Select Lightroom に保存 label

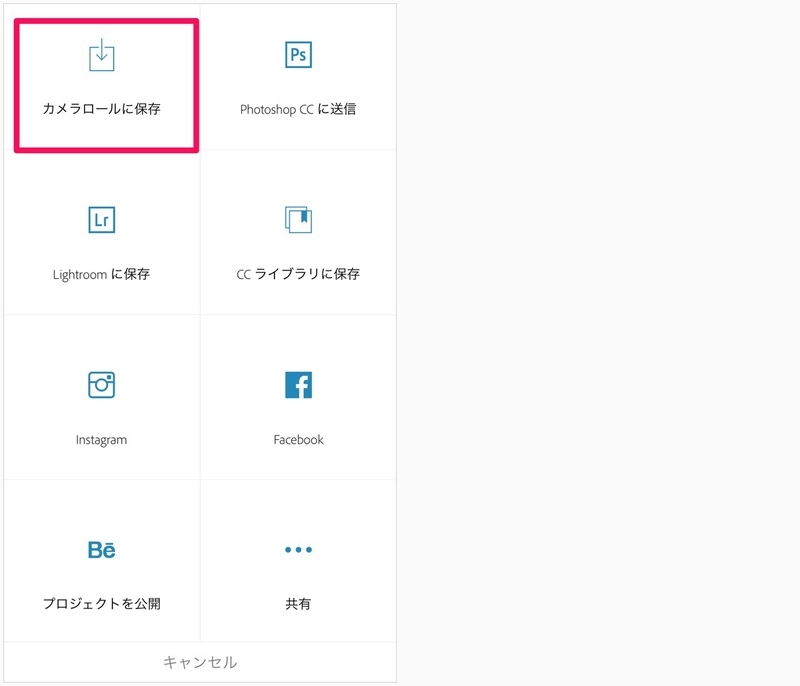[102, 274]
